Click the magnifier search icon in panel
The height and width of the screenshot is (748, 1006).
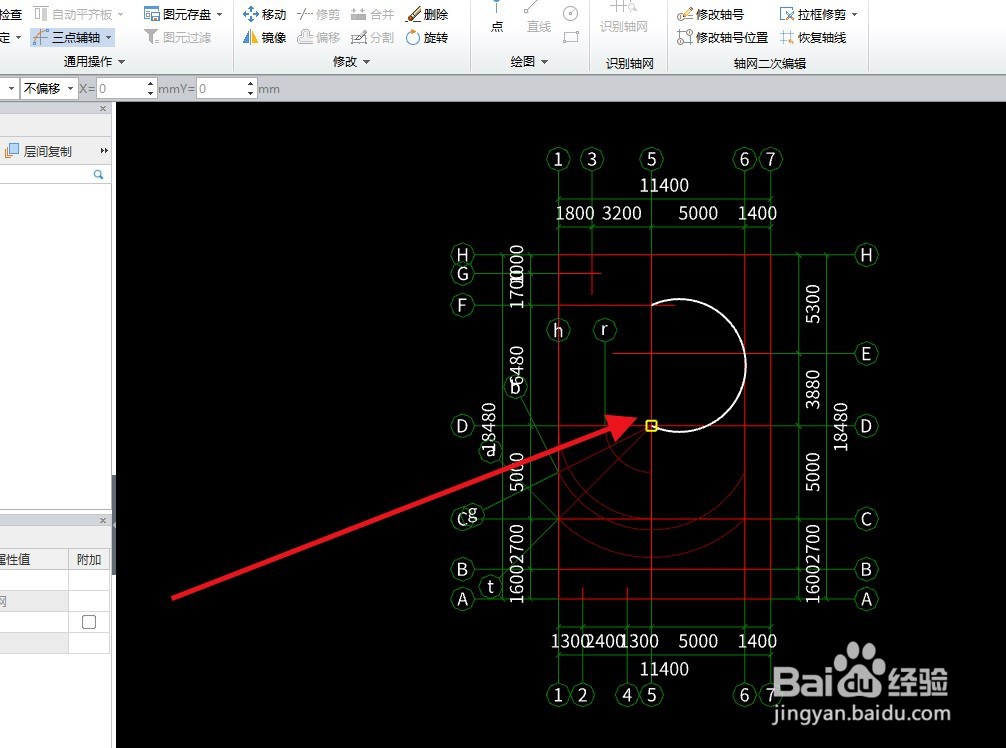click(99, 174)
